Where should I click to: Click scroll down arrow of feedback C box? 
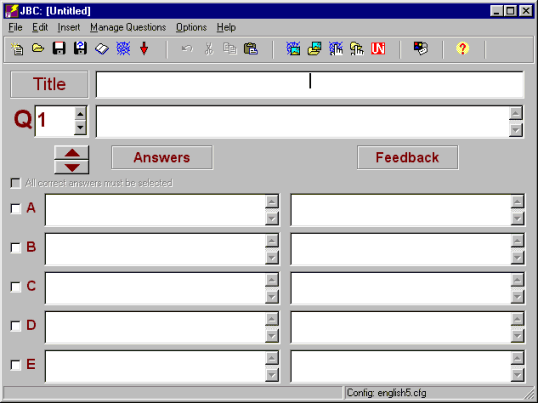tap(517, 296)
